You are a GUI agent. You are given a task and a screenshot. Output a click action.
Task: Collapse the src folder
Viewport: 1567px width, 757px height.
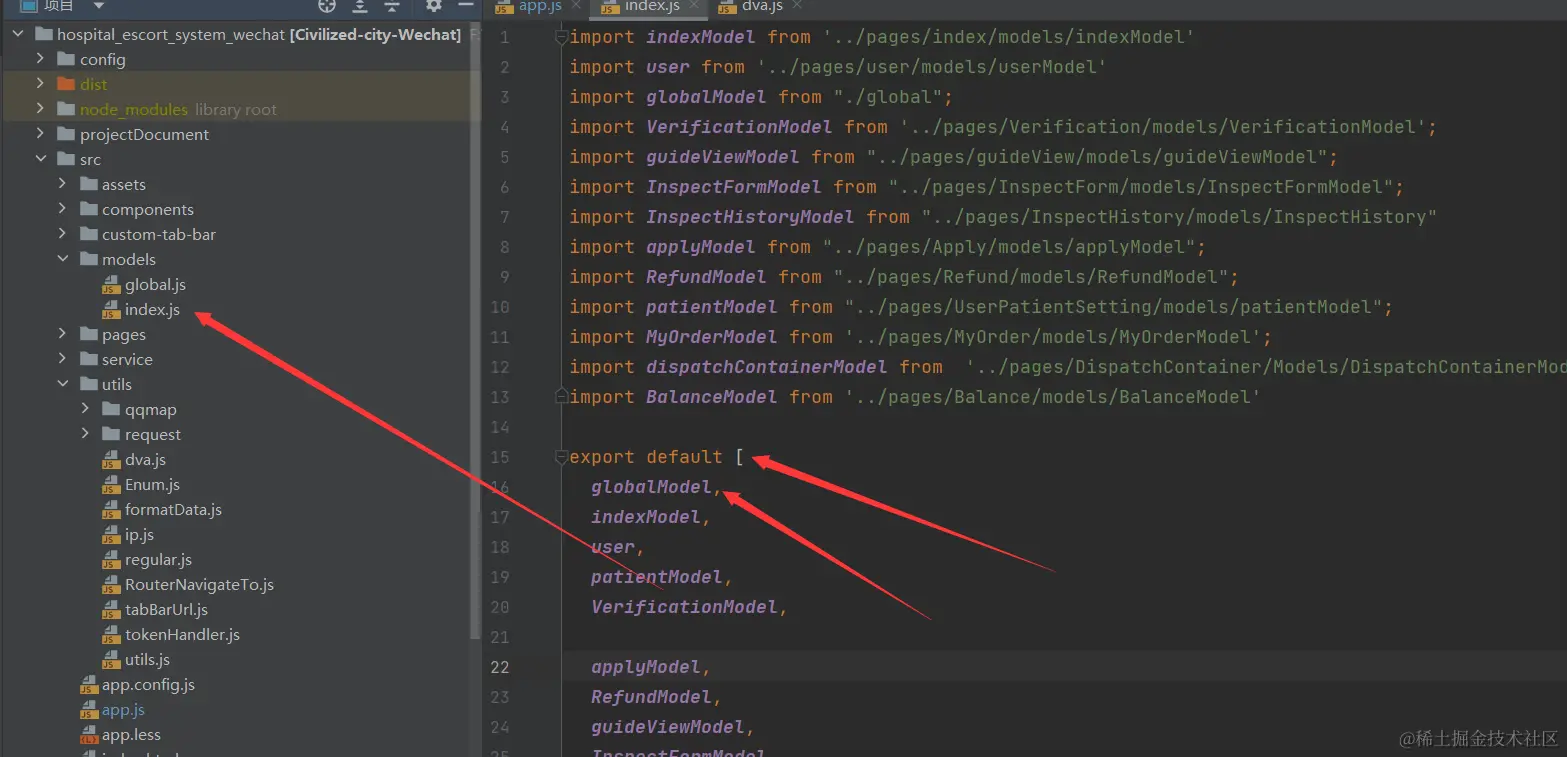(x=40, y=159)
